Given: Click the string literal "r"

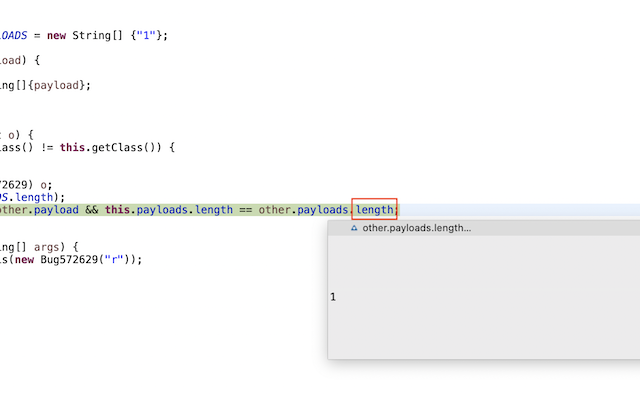Looking at the screenshot, I should [x=114, y=260].
